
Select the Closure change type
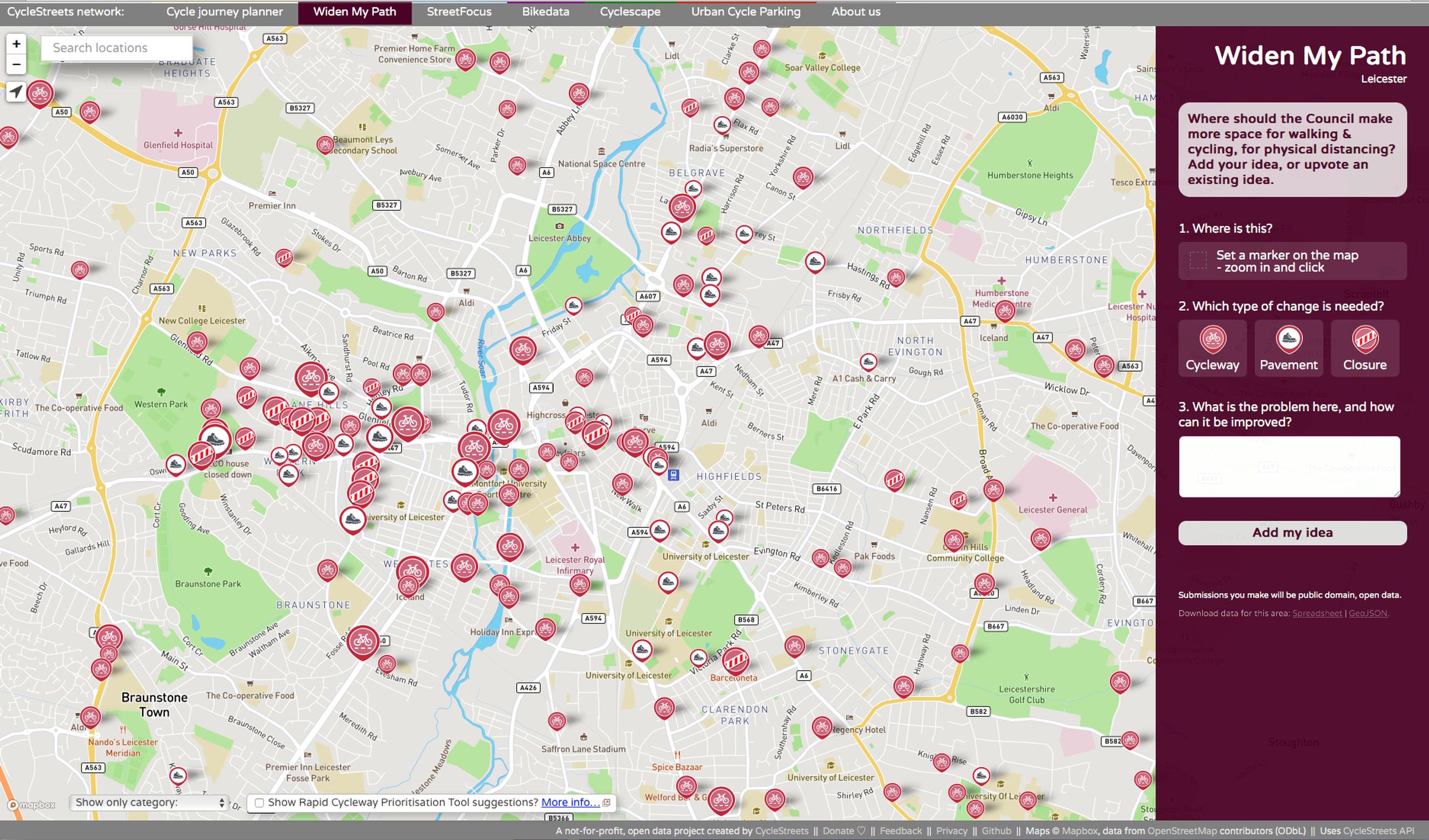click(x=1364, y=348)
